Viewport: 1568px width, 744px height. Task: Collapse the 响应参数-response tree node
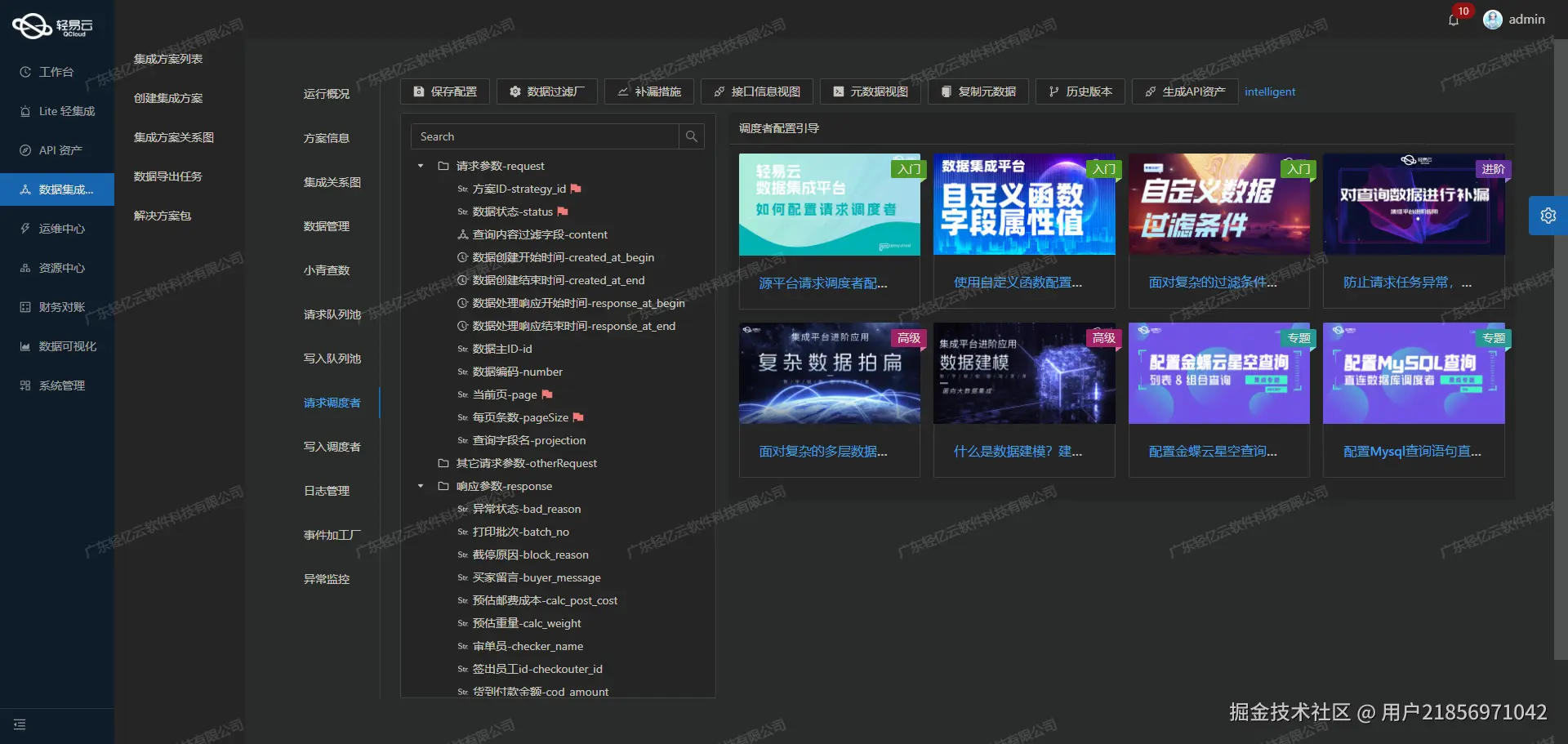[421, 486]
